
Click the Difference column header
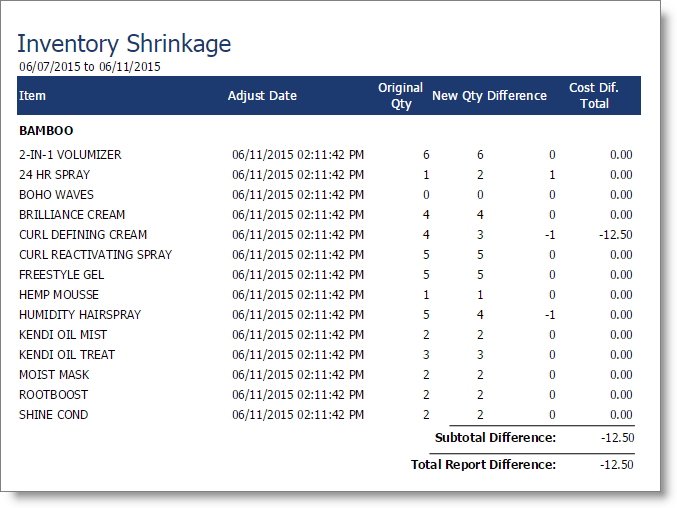[517, 96]
